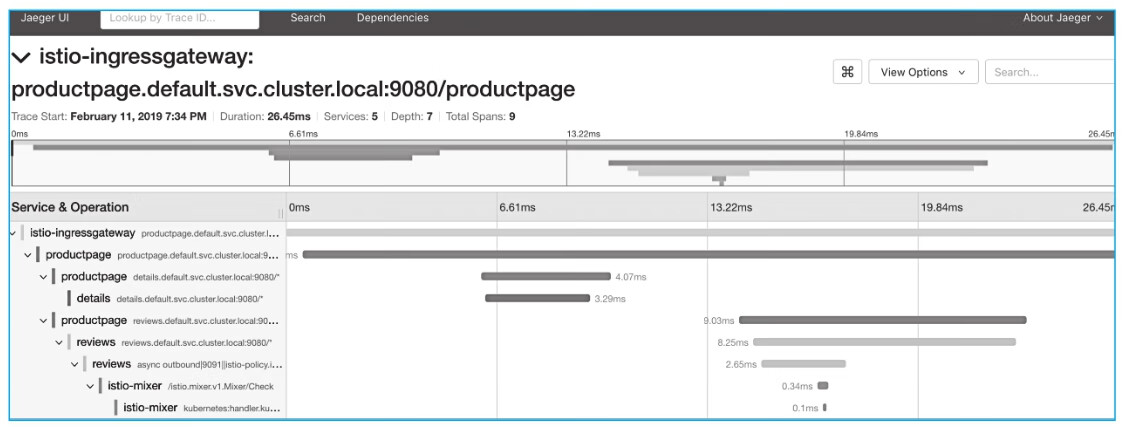Viewport: 1129px width, 427px height.
Task: Open the Dependencies page
Action: [392, 18]
